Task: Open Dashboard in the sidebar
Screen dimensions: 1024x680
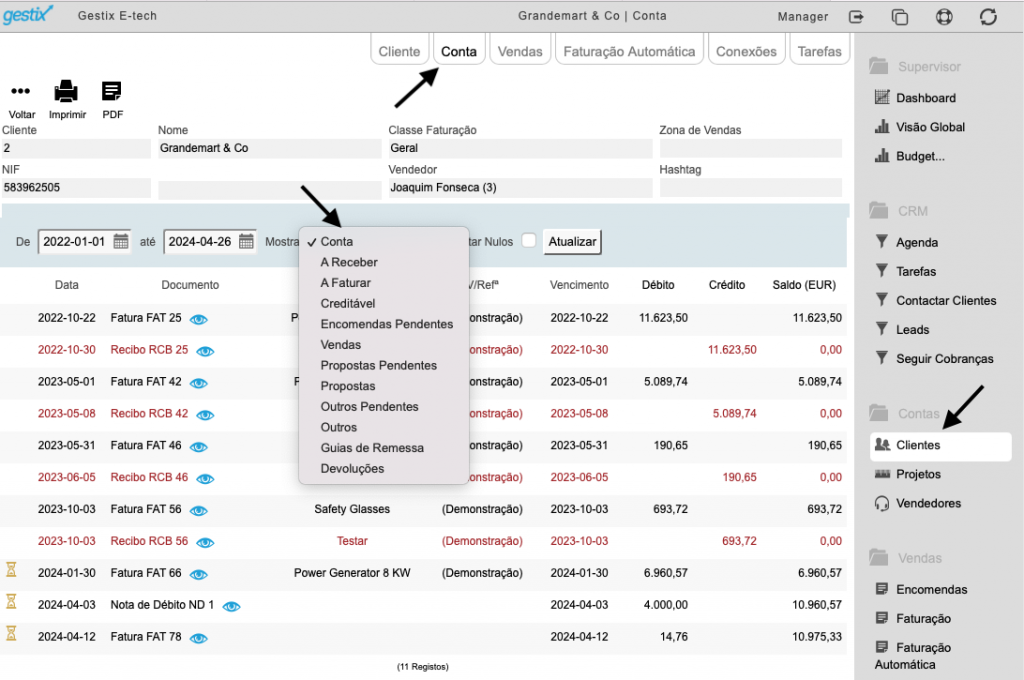Action: tap(925, 98)
